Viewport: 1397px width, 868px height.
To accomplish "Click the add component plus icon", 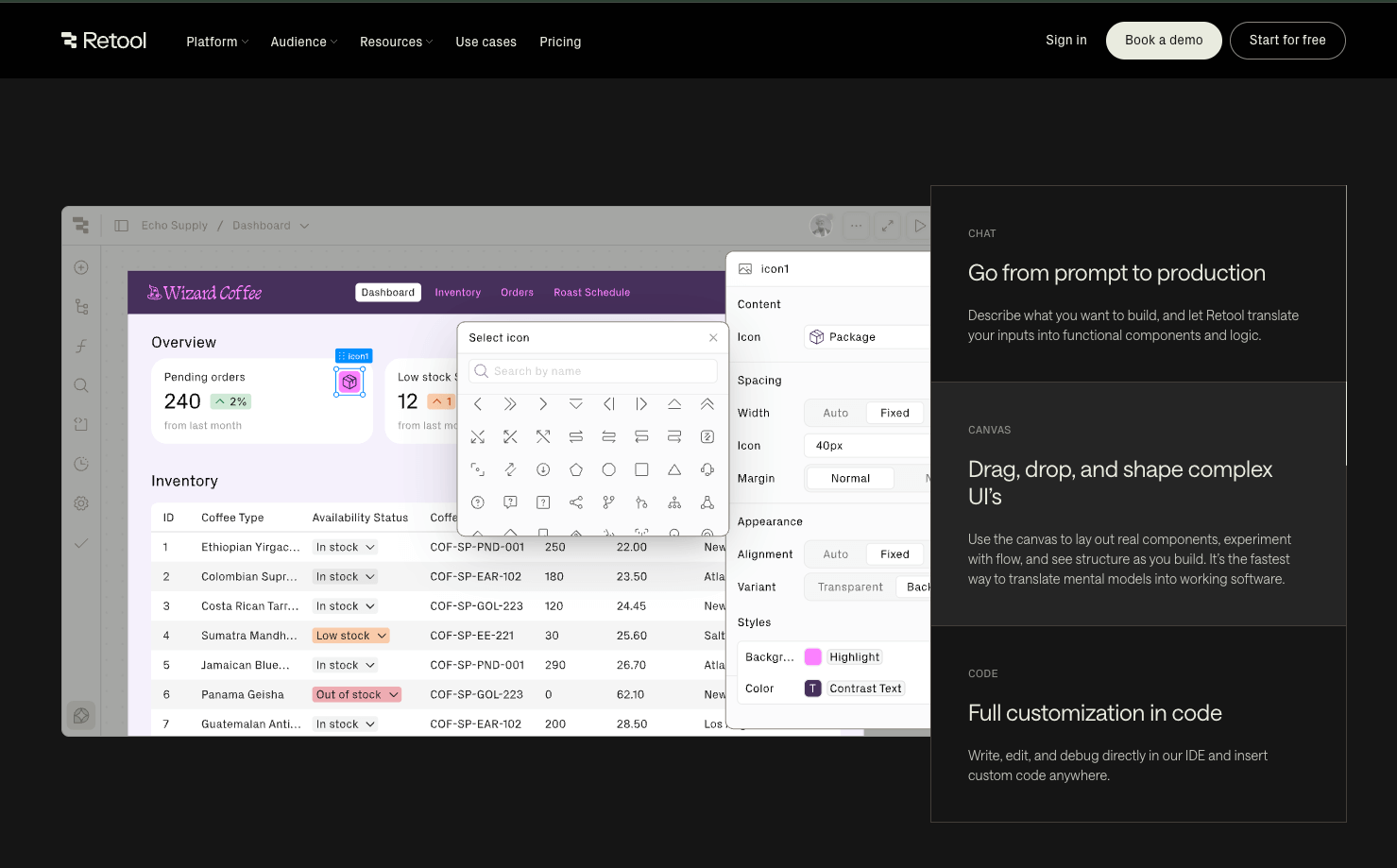I will click(81, 266).
